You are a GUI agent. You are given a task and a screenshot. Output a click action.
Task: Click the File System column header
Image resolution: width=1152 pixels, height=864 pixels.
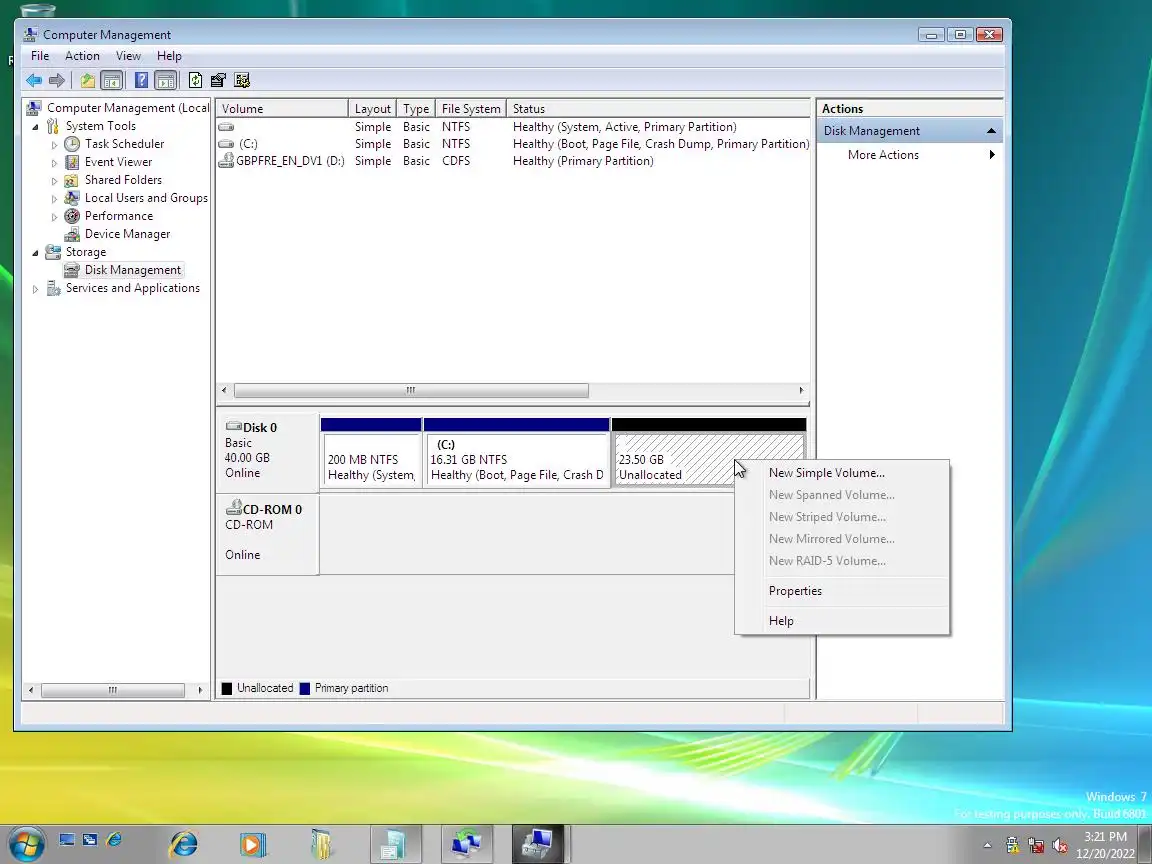click(x=471, y=109)
